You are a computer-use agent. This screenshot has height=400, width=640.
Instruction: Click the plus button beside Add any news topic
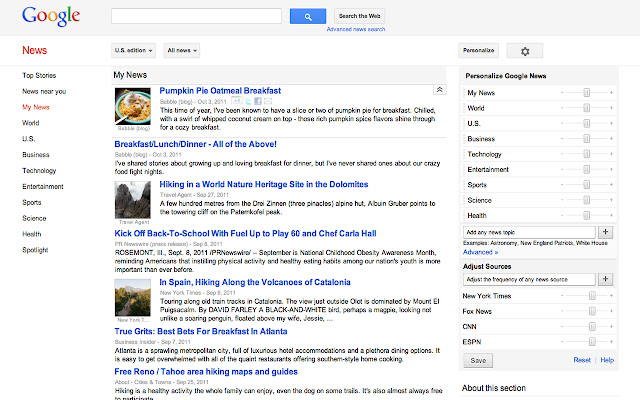605,232
